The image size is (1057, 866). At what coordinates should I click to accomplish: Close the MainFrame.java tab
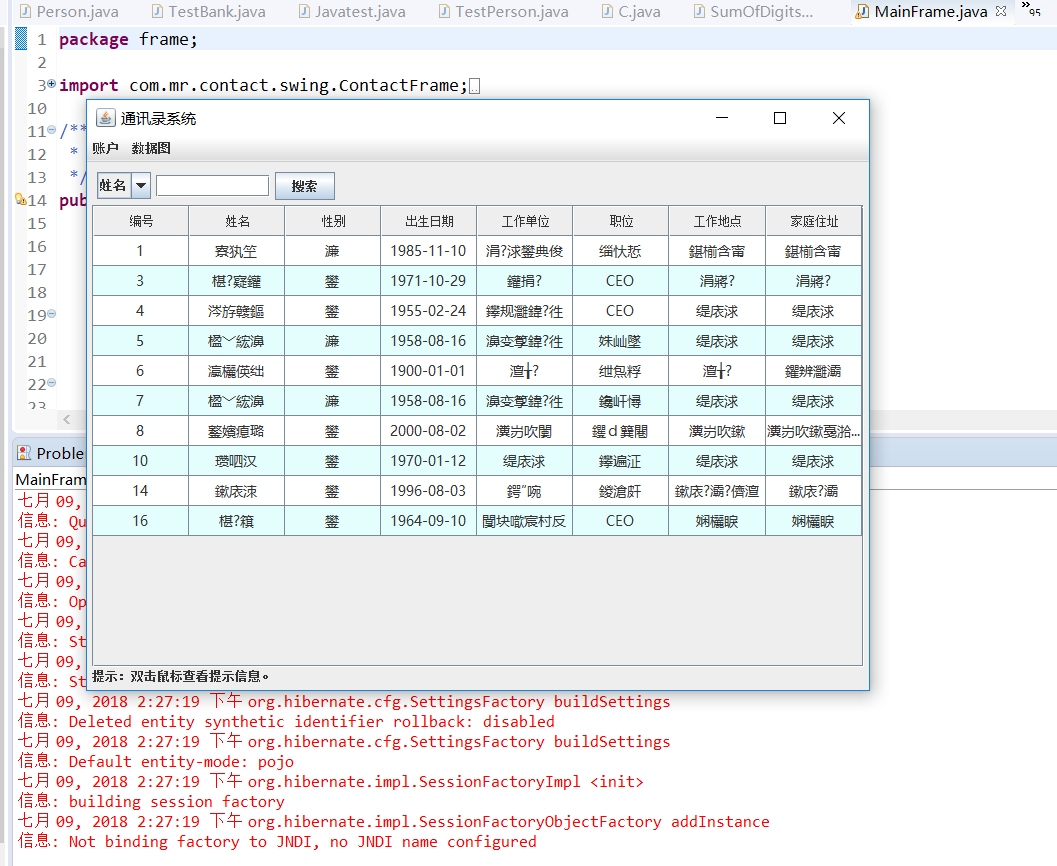[x=1001, y=11]
